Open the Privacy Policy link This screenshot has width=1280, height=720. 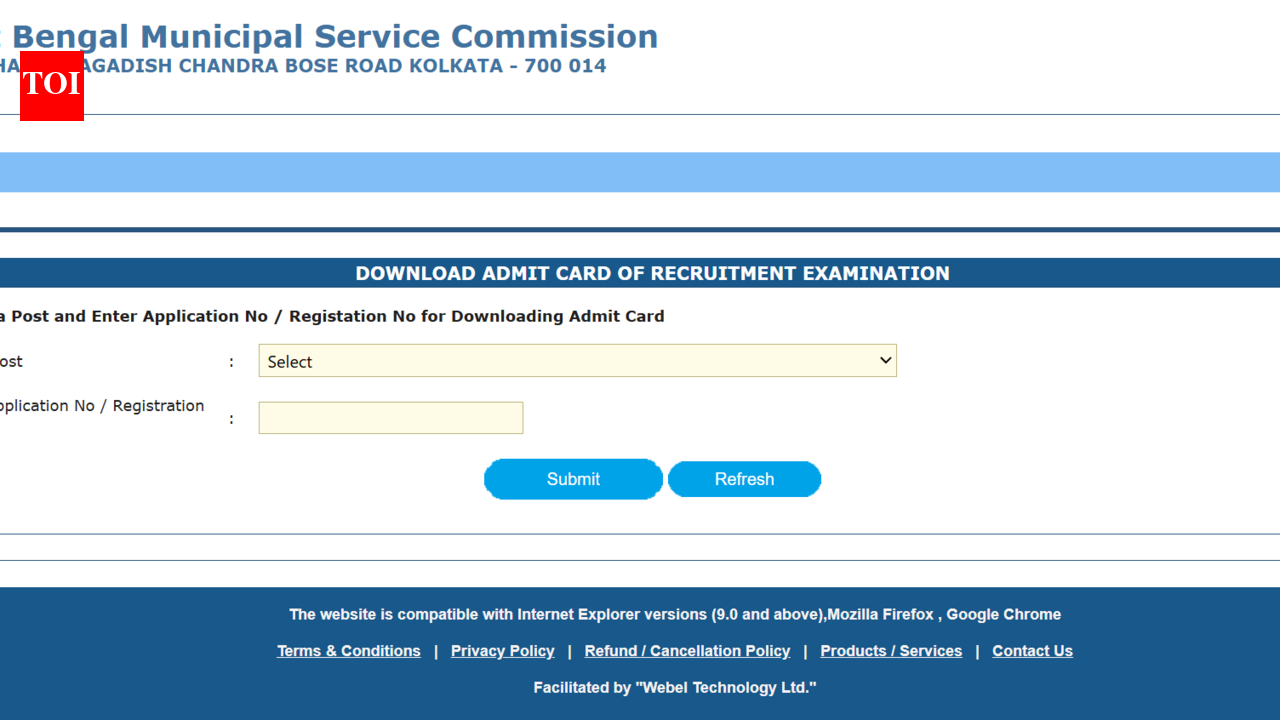pos(502,650)
